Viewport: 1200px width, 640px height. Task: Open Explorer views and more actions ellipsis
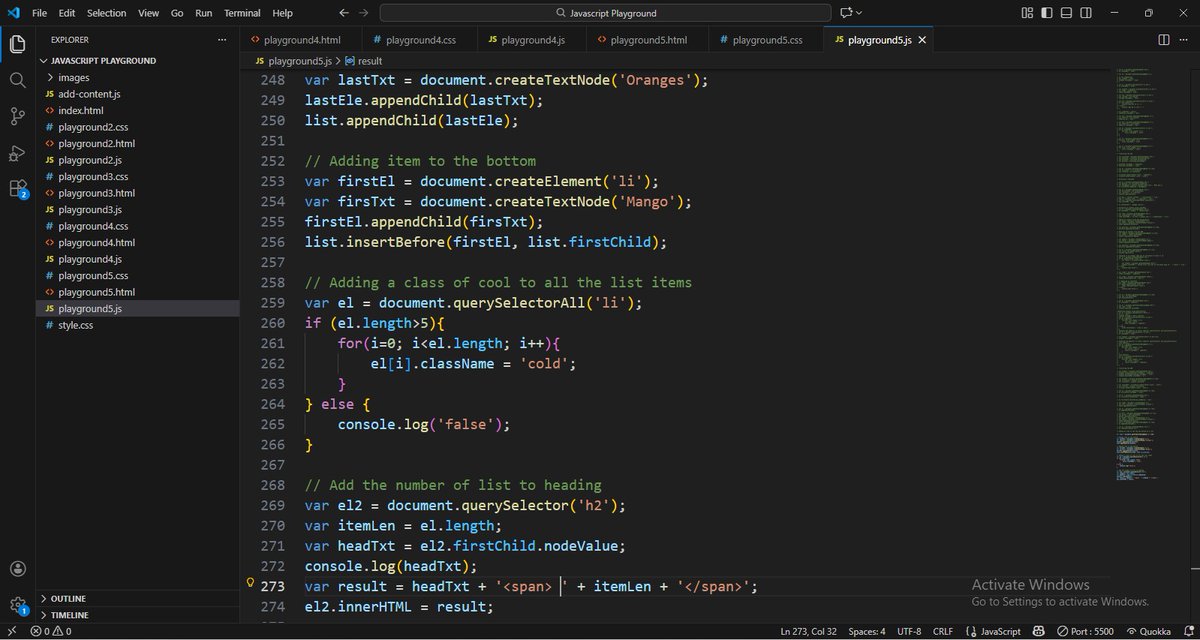pyautogui.click(x=222, y=40)
